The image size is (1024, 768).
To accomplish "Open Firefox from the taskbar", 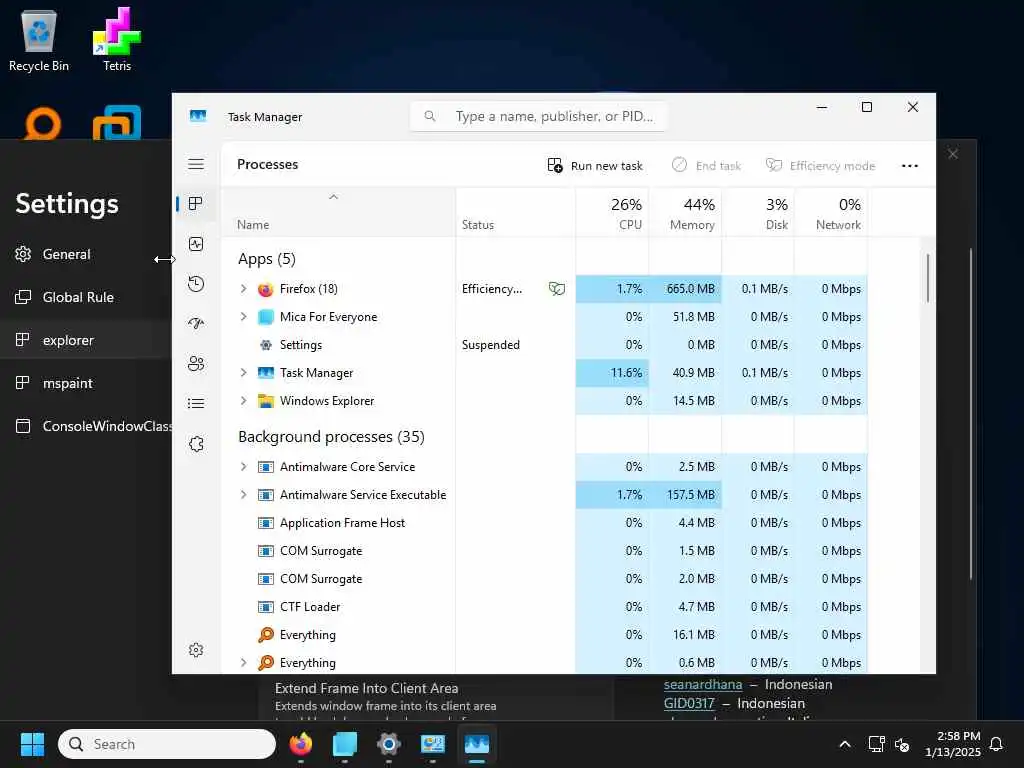I will (301, 744).
